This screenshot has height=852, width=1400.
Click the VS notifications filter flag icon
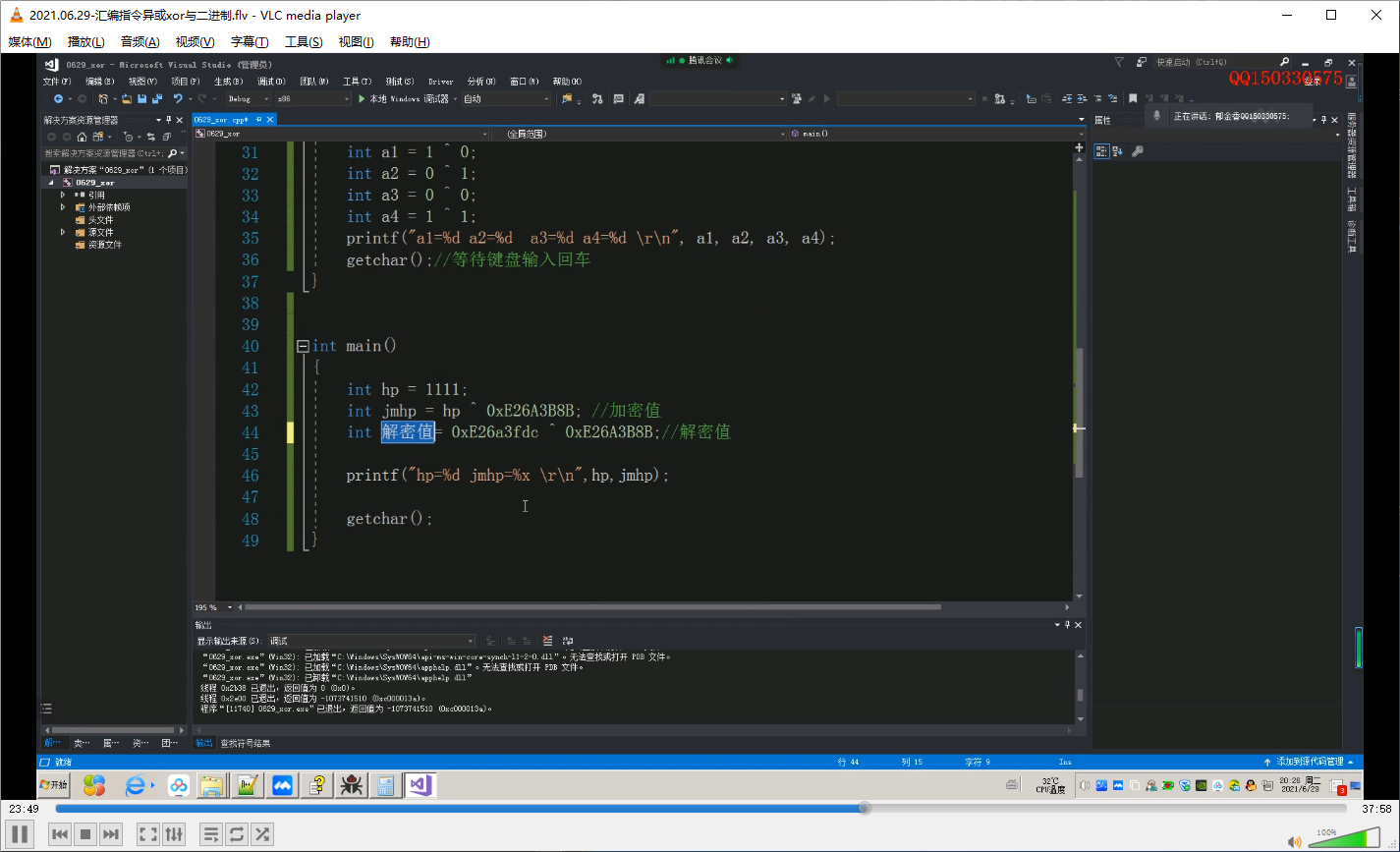[x=1119, y=62]
